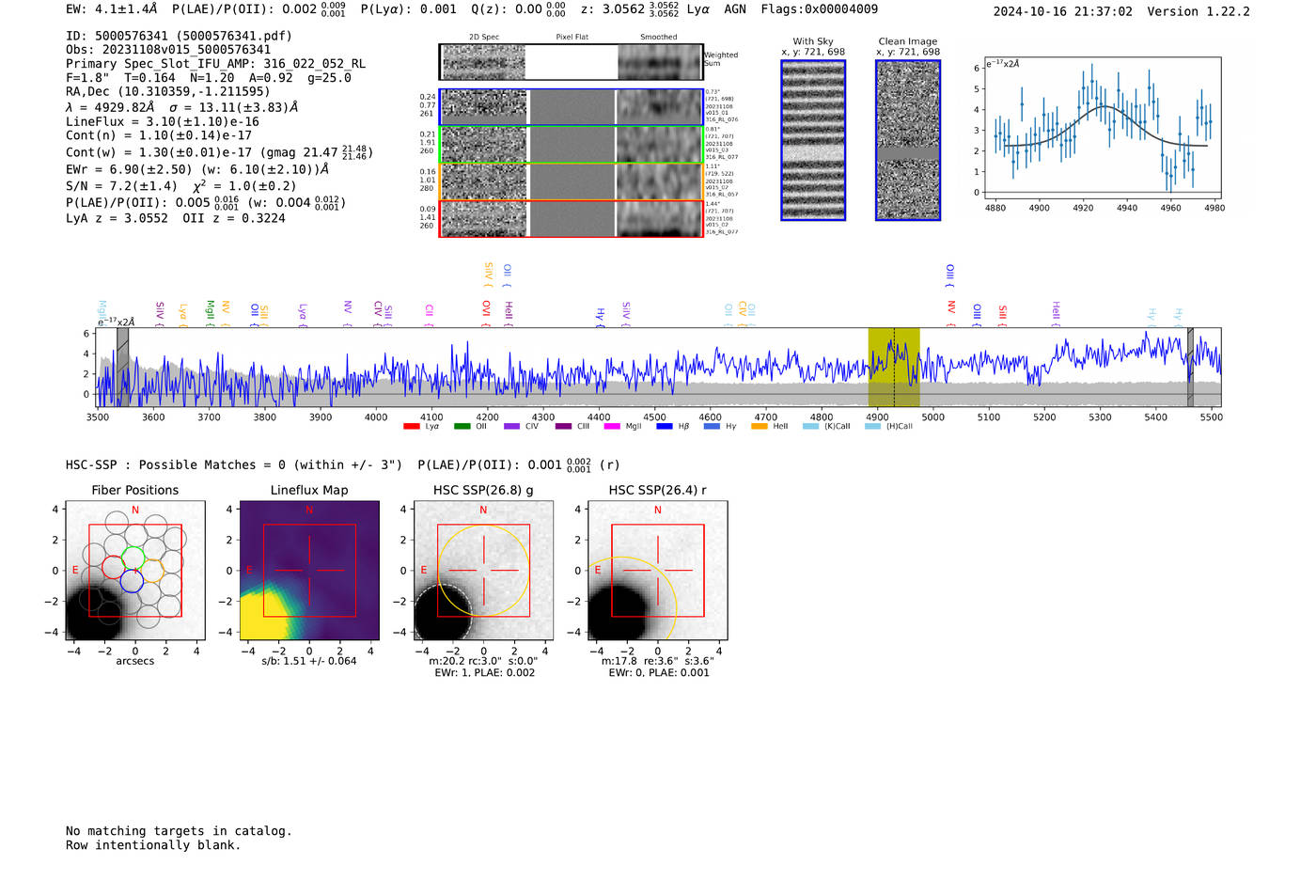1316x896 pixels.
Task: Select the orange-outlined fiber spectrum row
Action: [572, 181]
